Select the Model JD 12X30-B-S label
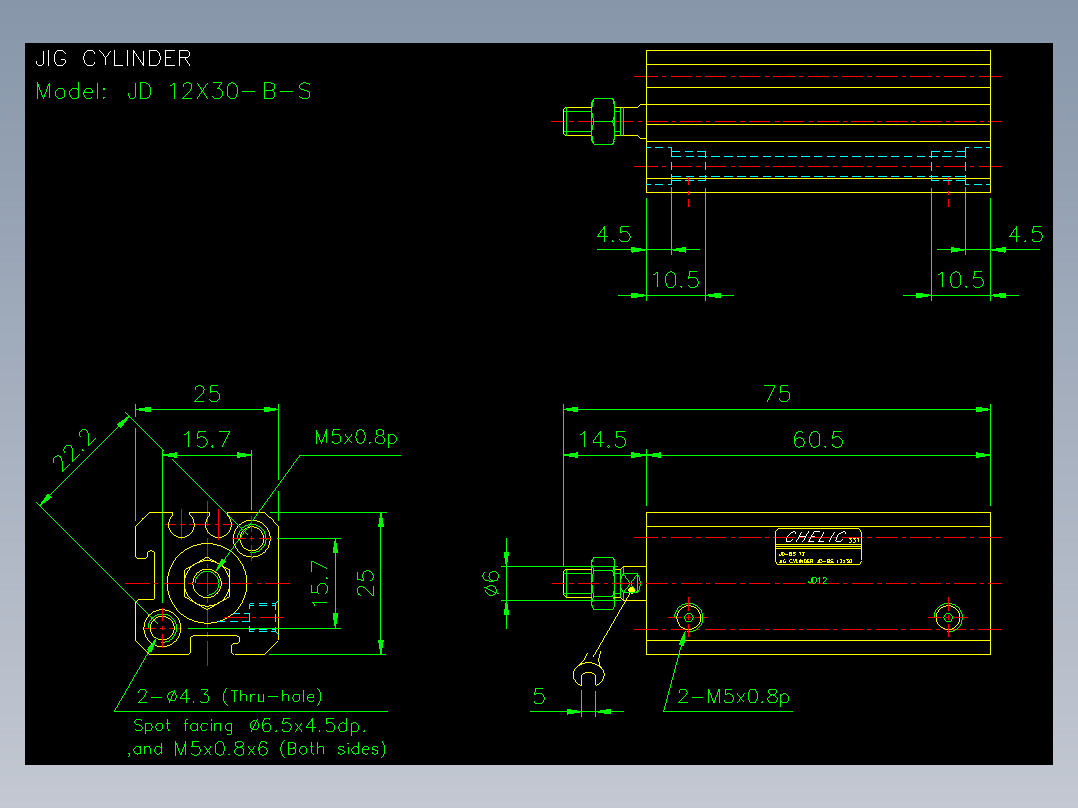This screenshot has width=1078, height=808. coord(173,91)
